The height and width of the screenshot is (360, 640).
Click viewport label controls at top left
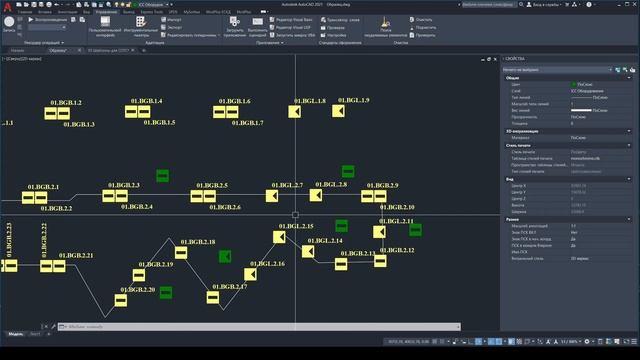22,59
